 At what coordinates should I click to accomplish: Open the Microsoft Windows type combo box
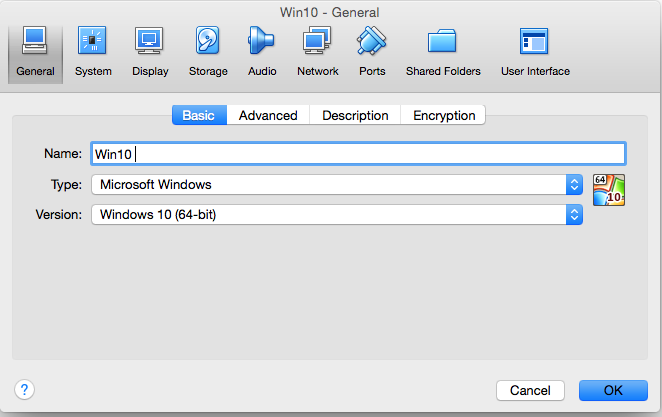pyautogui.click(x=337, y=184)
